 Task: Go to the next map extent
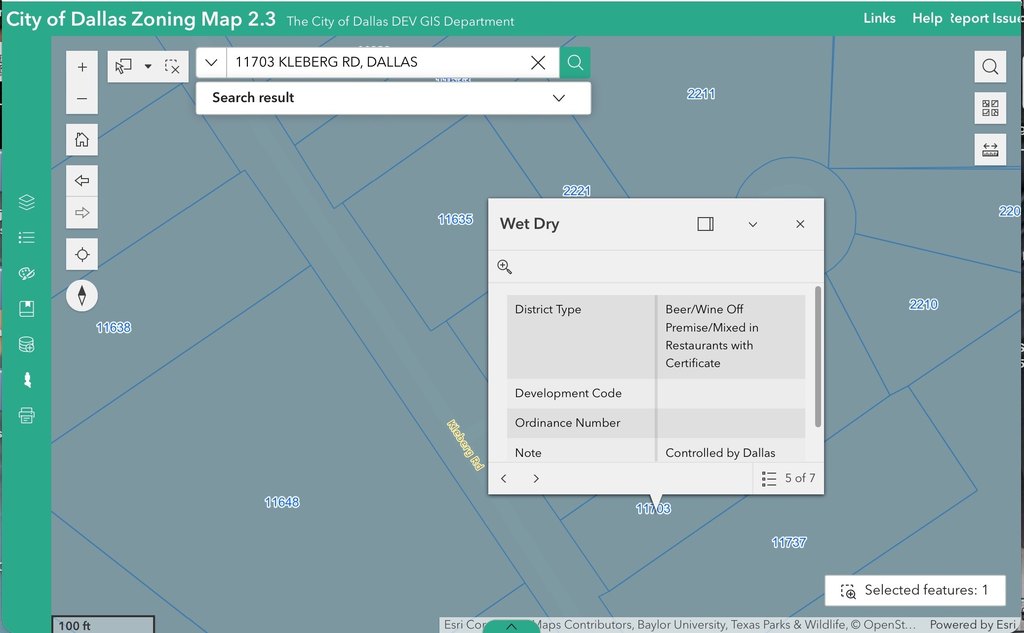click(82, 213)
